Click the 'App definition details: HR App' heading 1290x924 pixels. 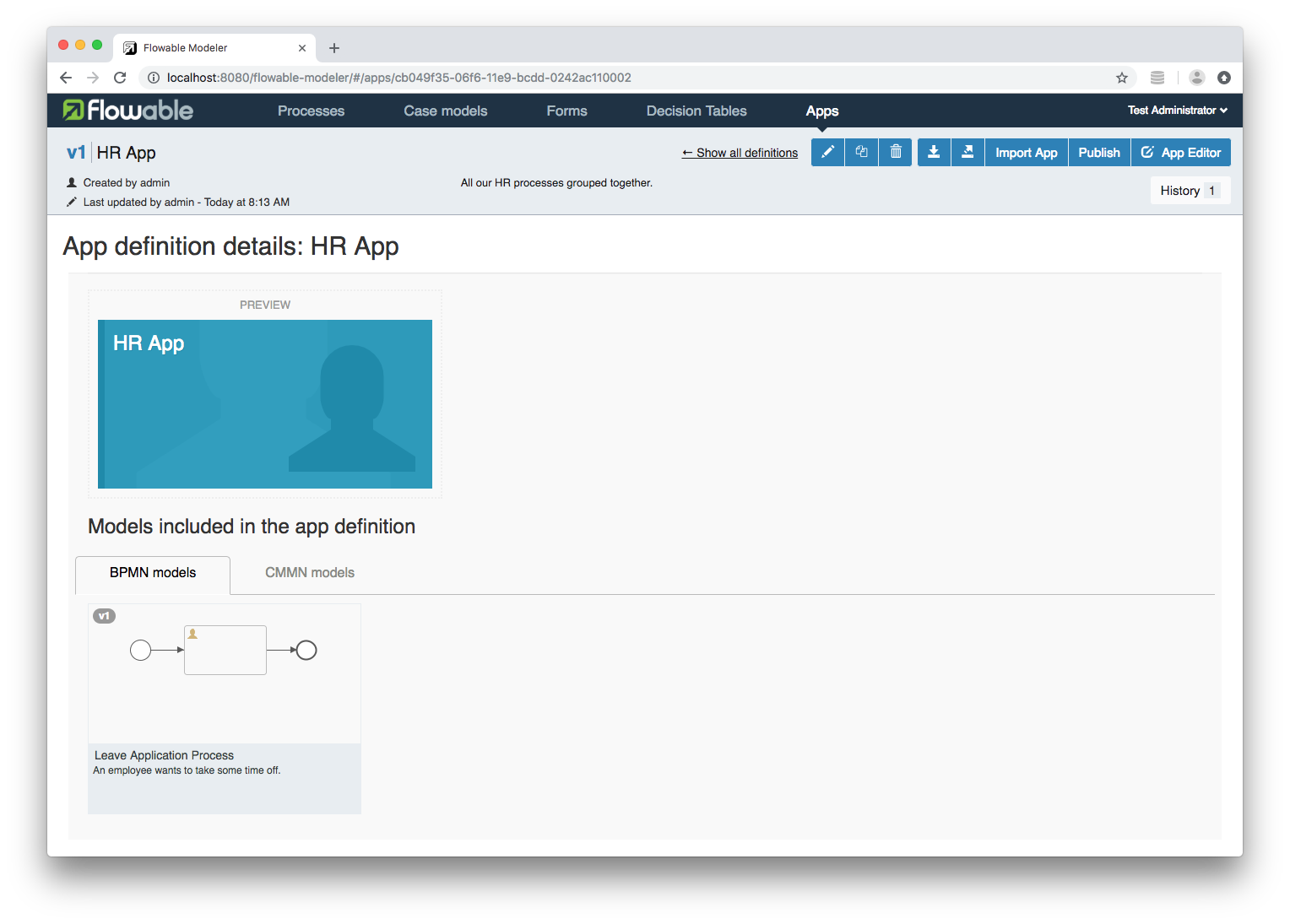(x=230, y=246)
